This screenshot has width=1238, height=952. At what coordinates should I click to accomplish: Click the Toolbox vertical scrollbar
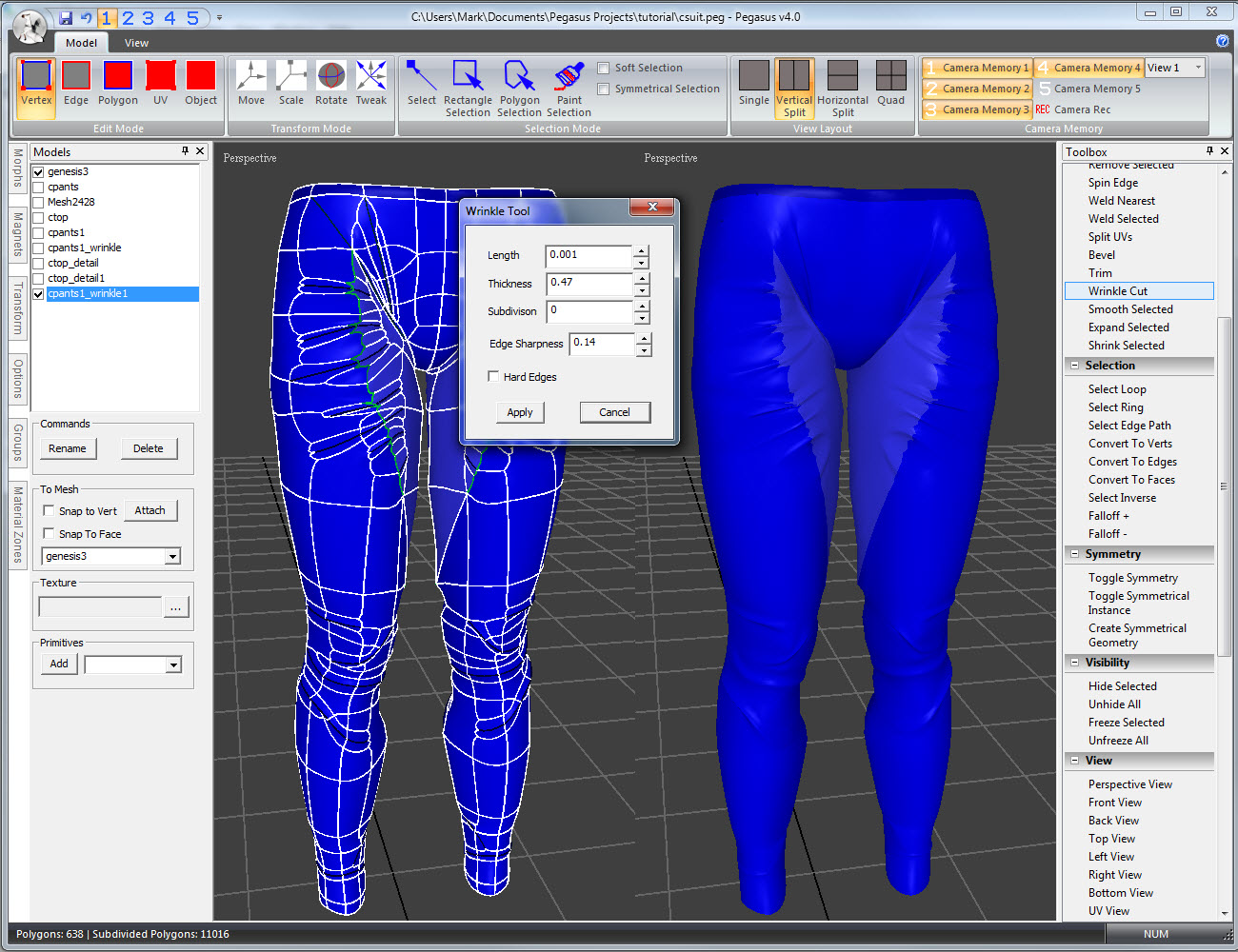coord(1225,486)
